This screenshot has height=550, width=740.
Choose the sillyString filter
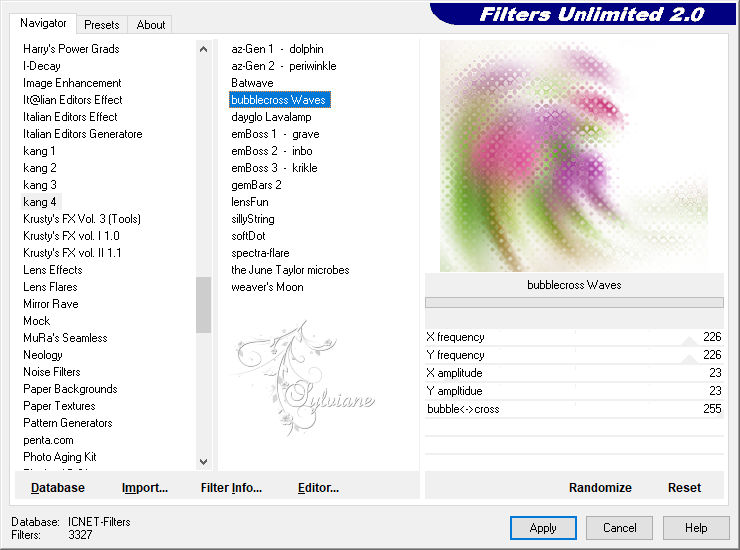(x=252, y=219)
